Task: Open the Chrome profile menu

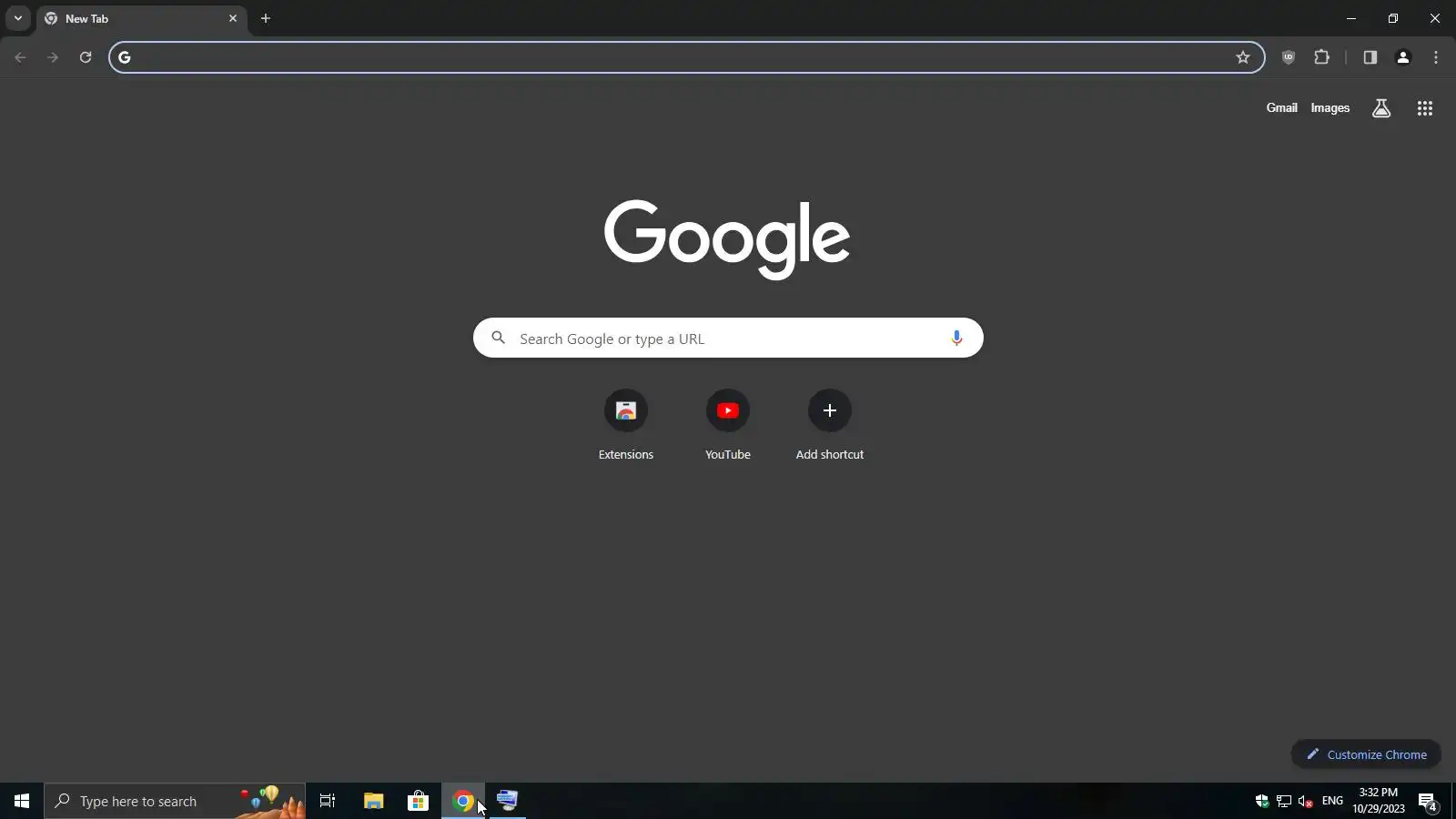Action: pos(1403,57)
